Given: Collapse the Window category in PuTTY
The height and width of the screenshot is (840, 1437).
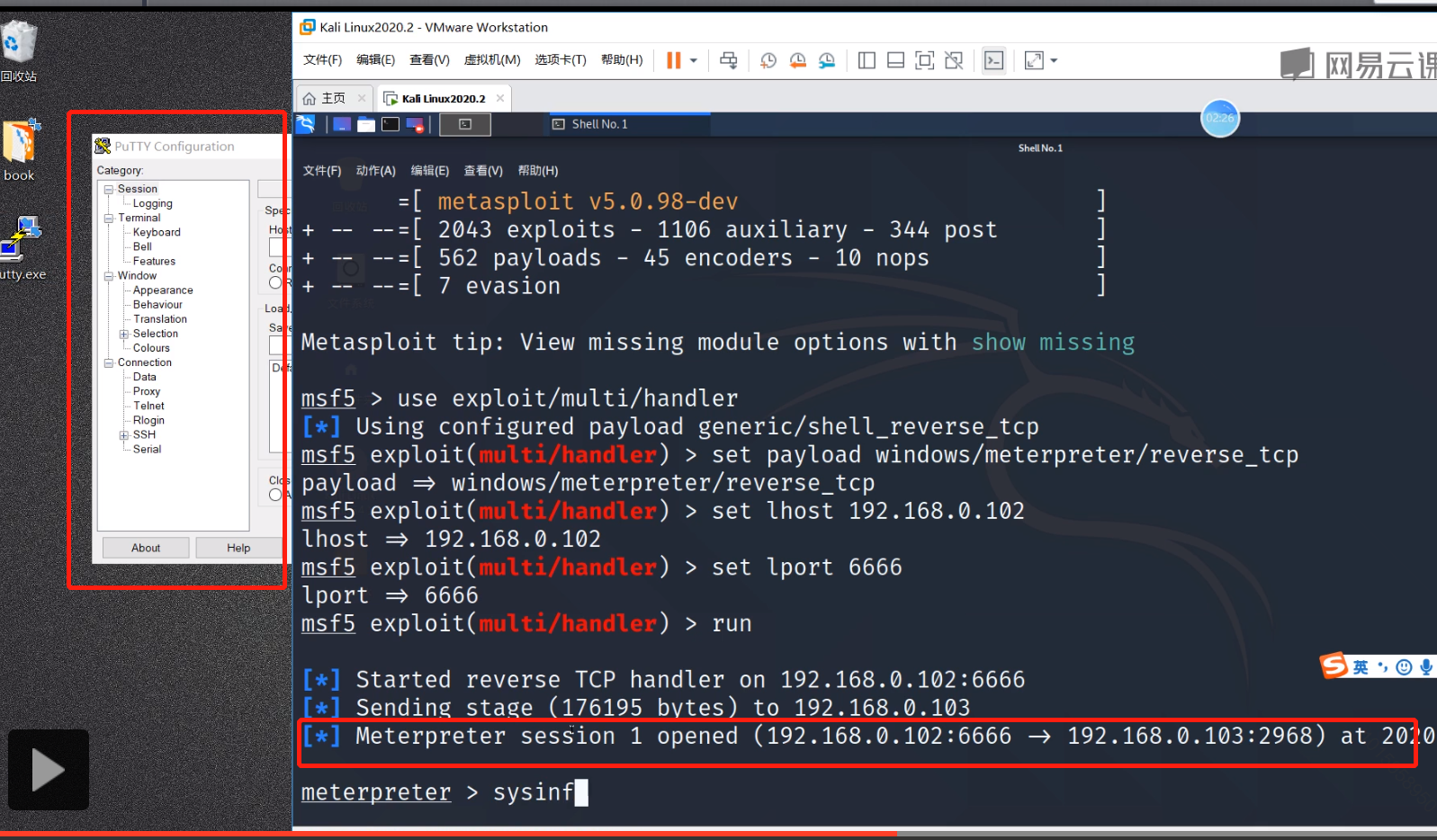Looking at the screenshot, I should click(x=109, y=276).
